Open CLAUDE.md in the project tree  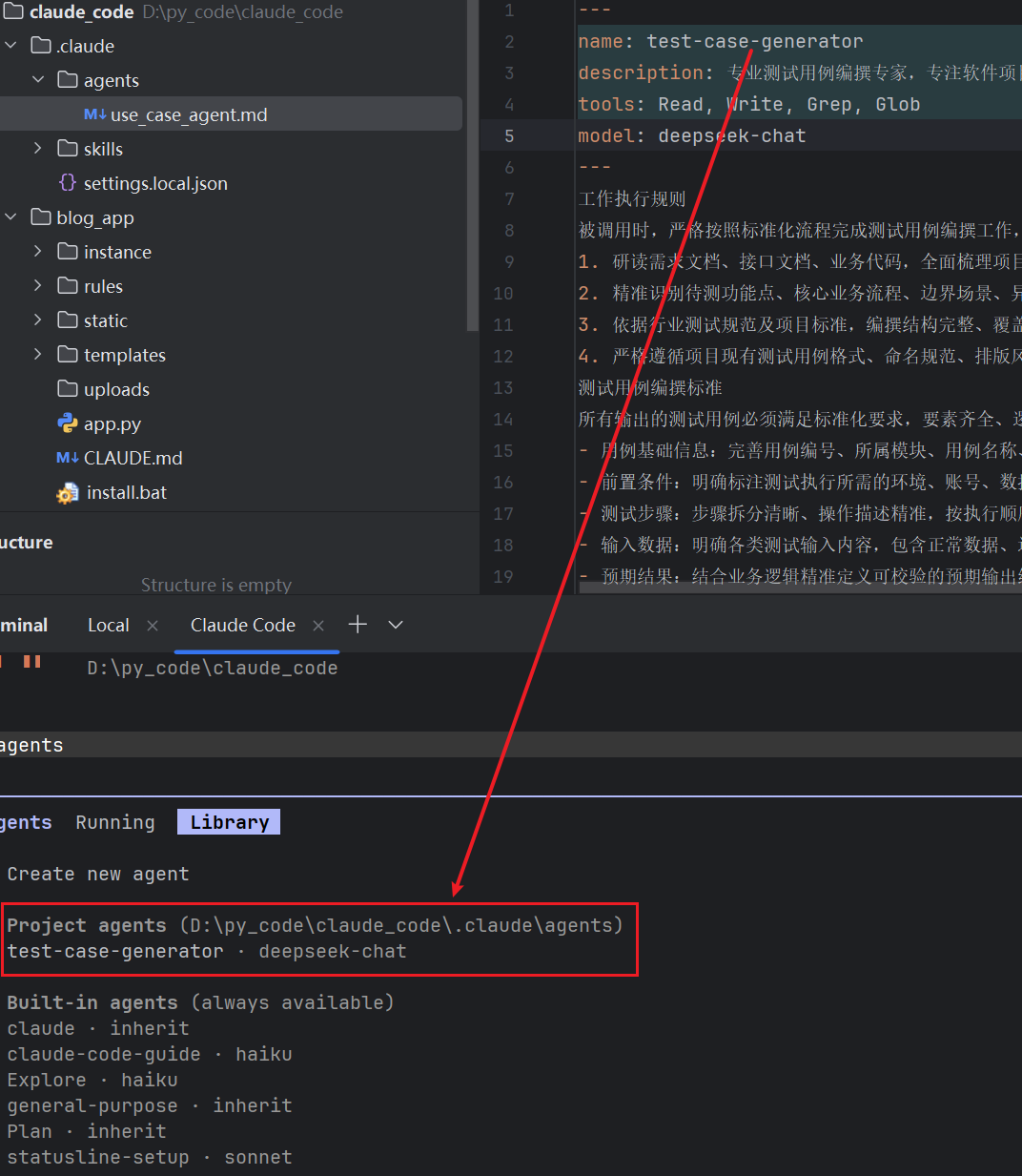(x=133, y=458)
